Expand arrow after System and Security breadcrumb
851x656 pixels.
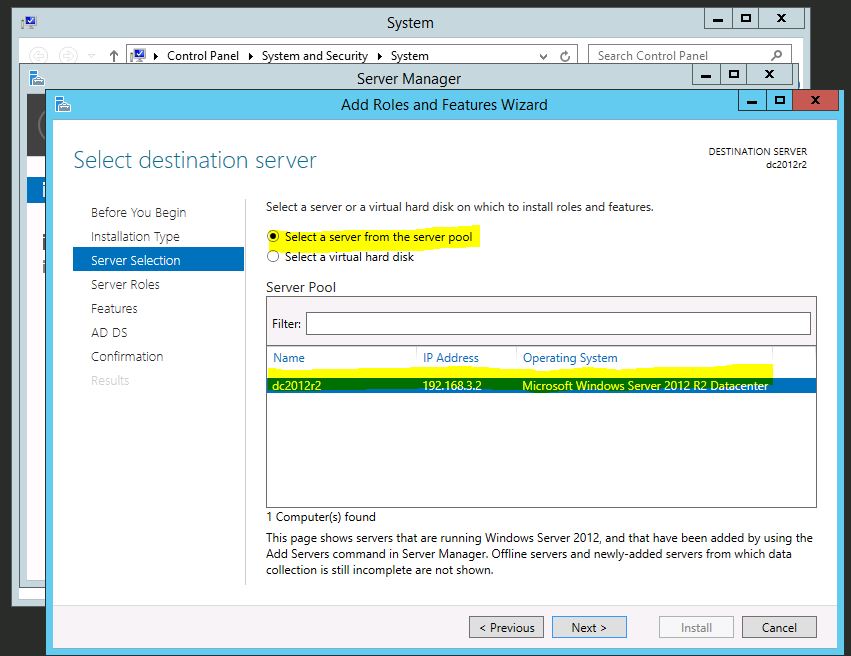point(379,56)
